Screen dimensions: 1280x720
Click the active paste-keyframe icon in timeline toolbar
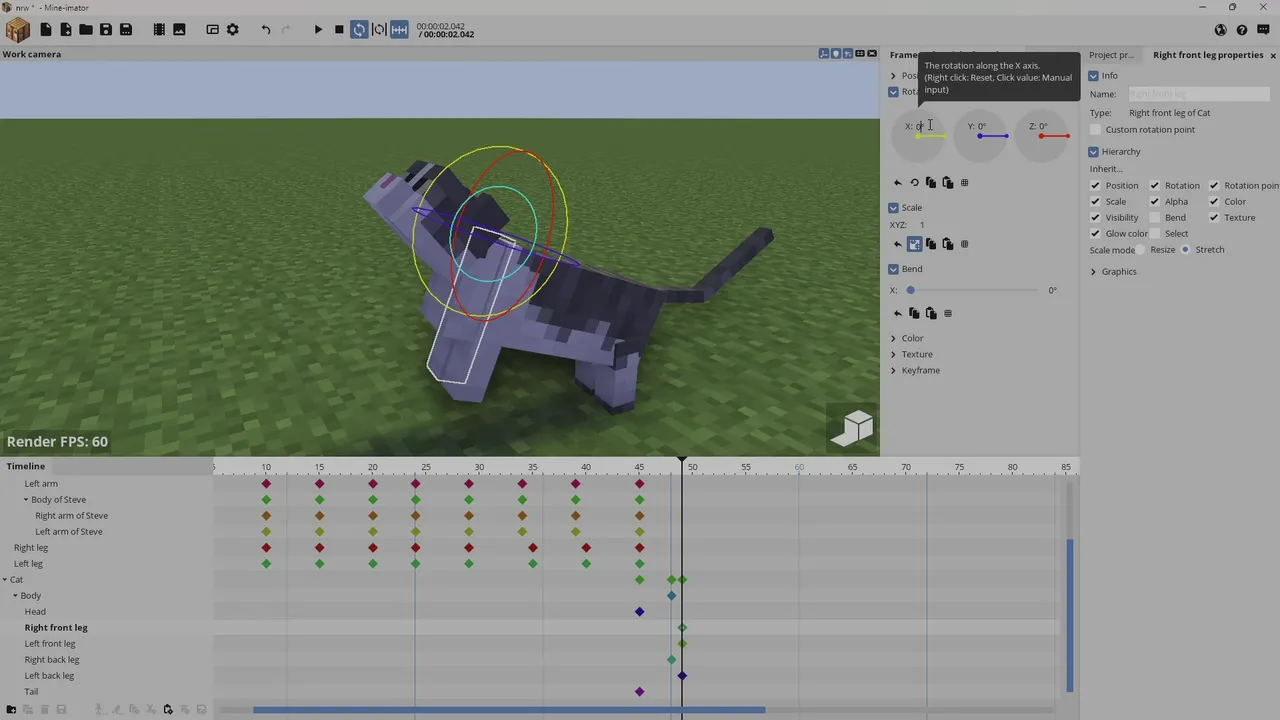pos(168,710)
